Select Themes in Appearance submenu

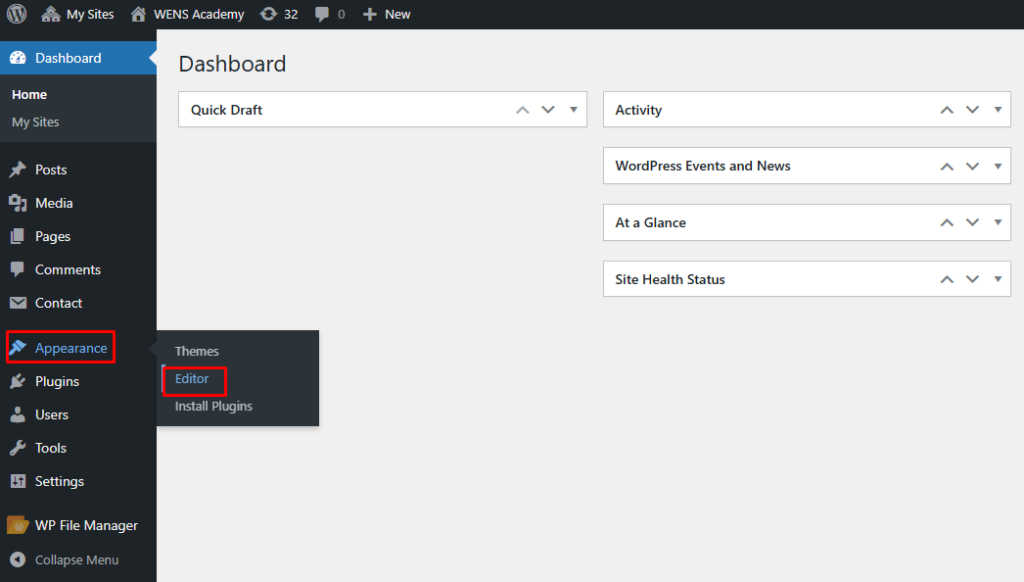[x=196, y=351]
